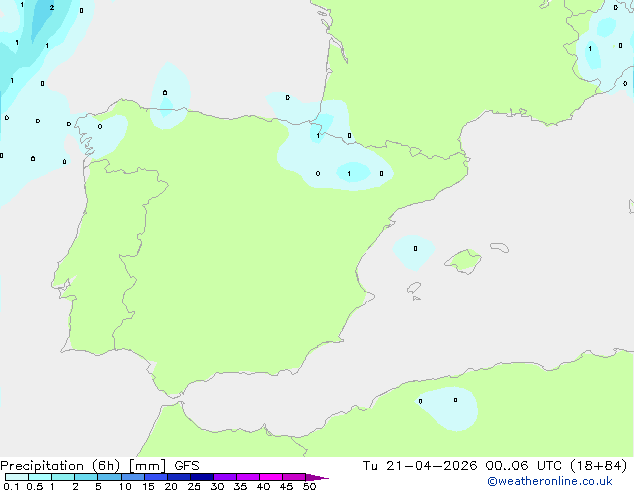Click the Mallorca island on the map
Image resolution: width=634 pixels, height=490 pixels.
point(463,261)
